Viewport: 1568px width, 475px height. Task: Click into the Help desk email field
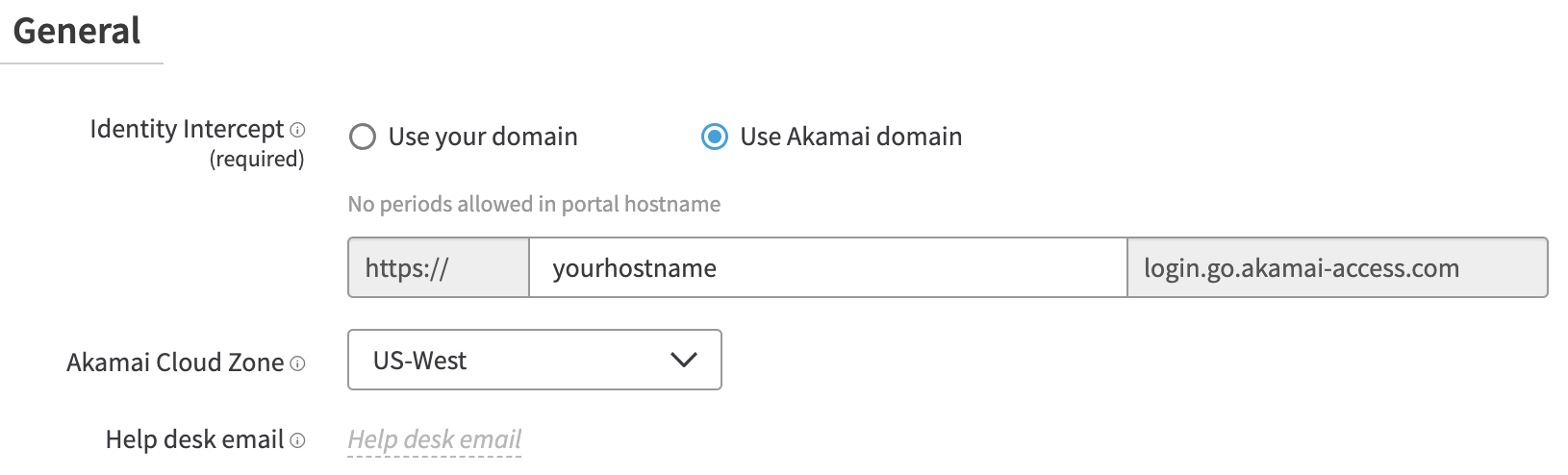coord(435,439)
